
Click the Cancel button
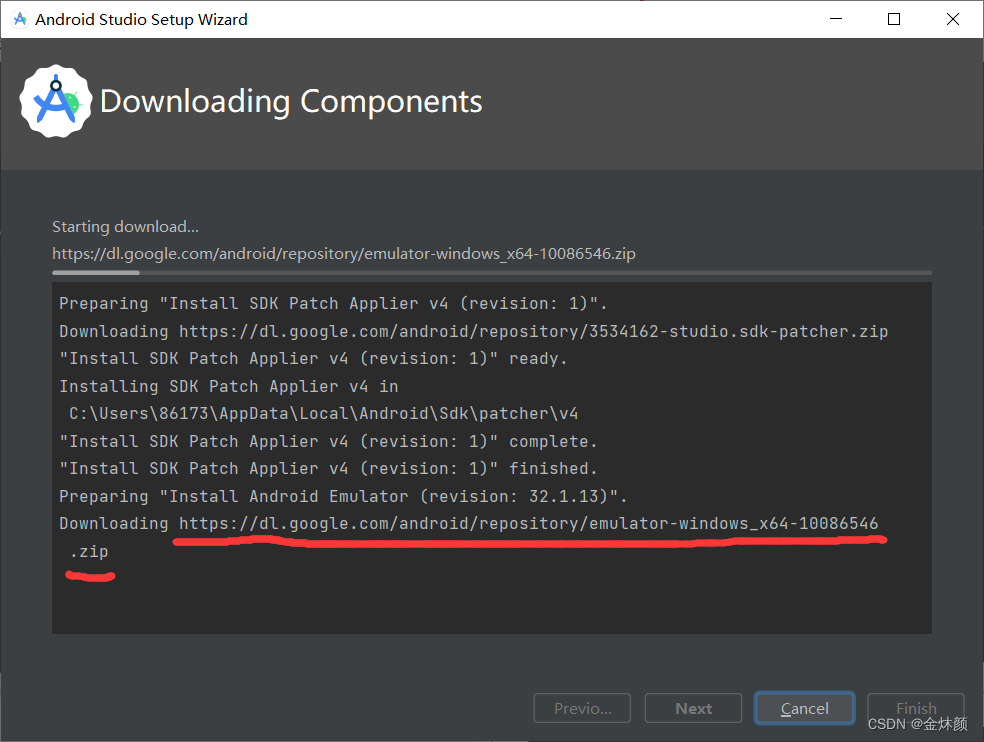pyautogui.click(x=805, y=708)
